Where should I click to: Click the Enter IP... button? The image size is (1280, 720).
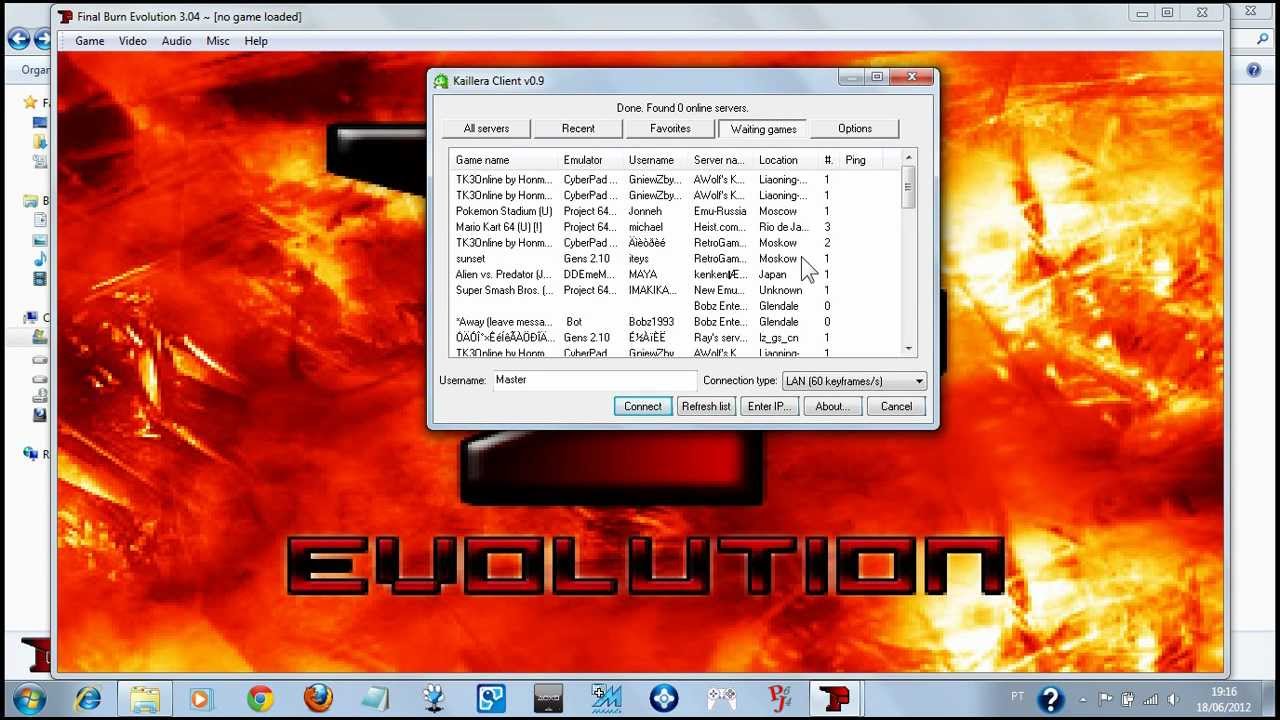pyautogui.click(x=769, y=406)
